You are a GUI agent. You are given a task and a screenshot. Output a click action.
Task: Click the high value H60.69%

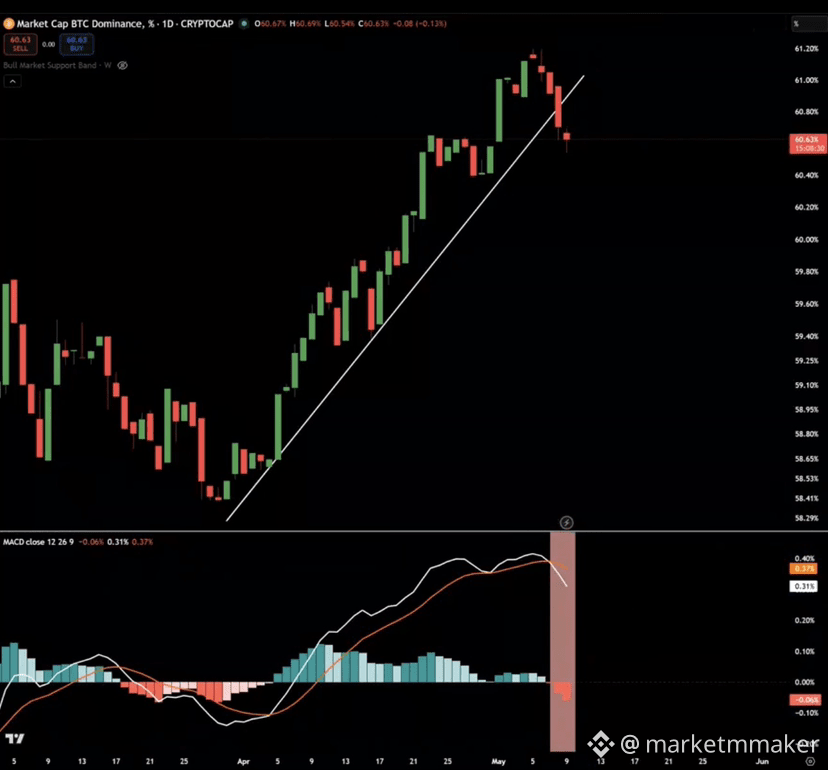point(305,24)
